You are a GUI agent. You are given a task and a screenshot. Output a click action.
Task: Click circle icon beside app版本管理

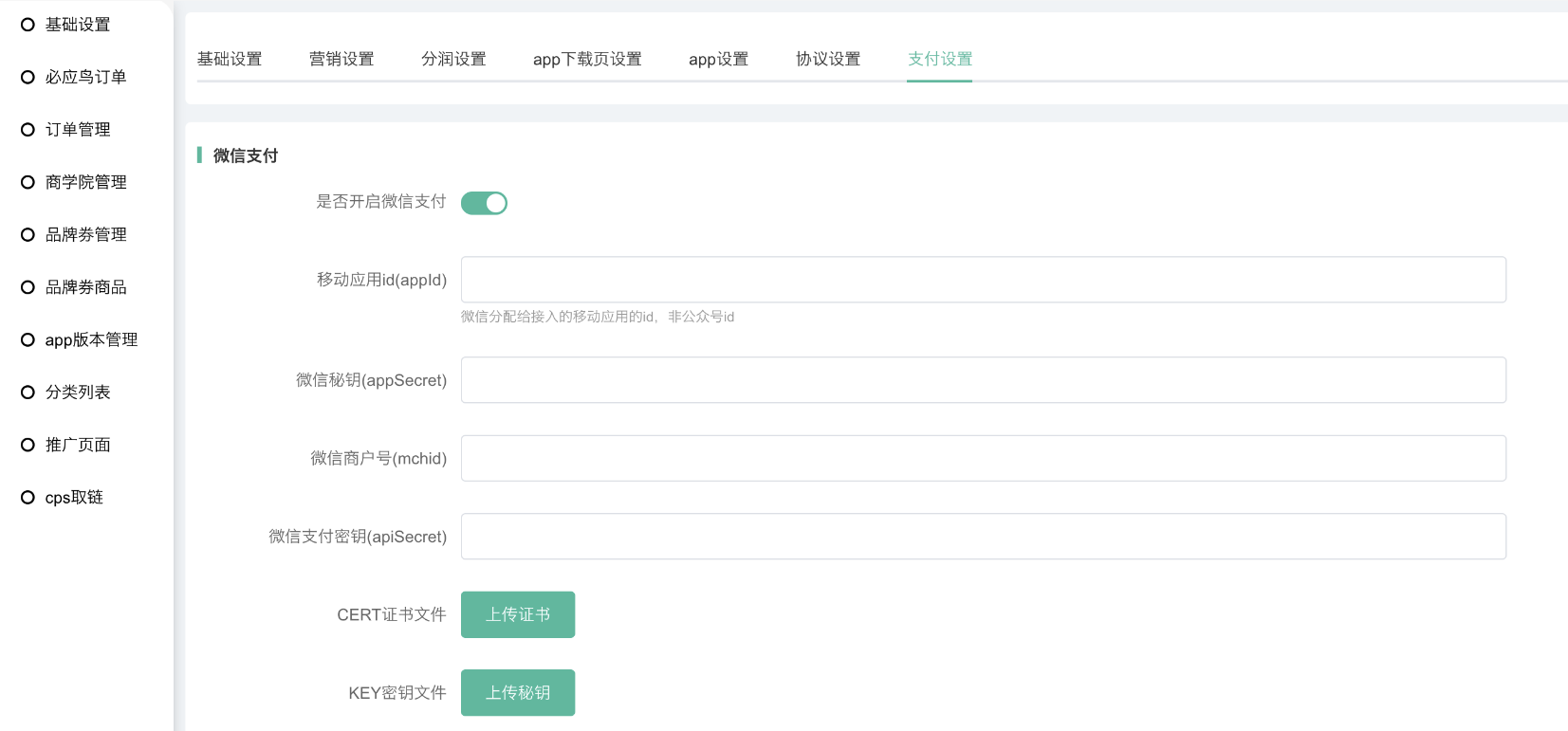(28, 339)
